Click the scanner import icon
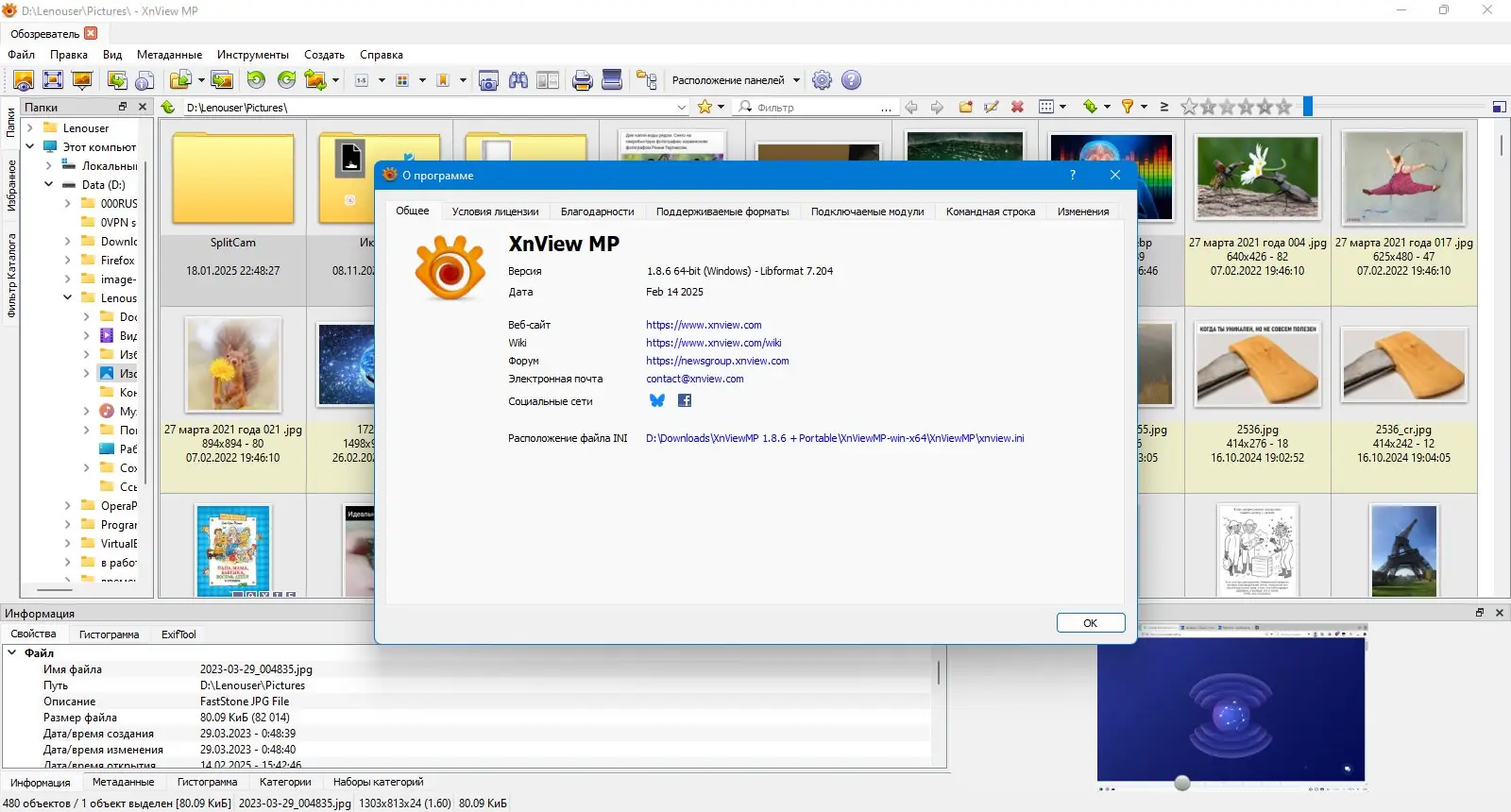 pyautogui.click(x=612, y=80)
